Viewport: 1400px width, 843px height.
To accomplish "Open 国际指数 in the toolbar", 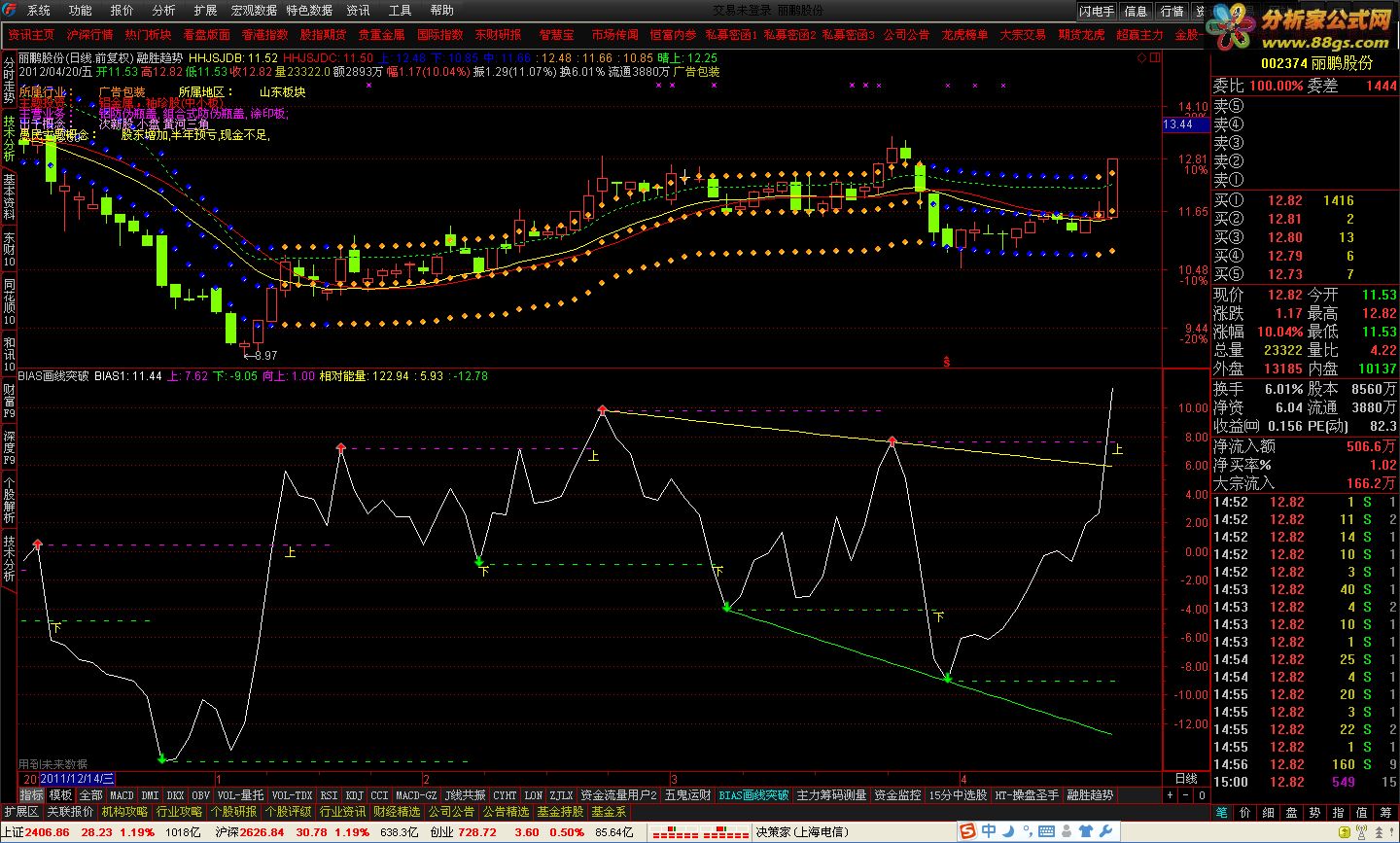I will 440,34.
